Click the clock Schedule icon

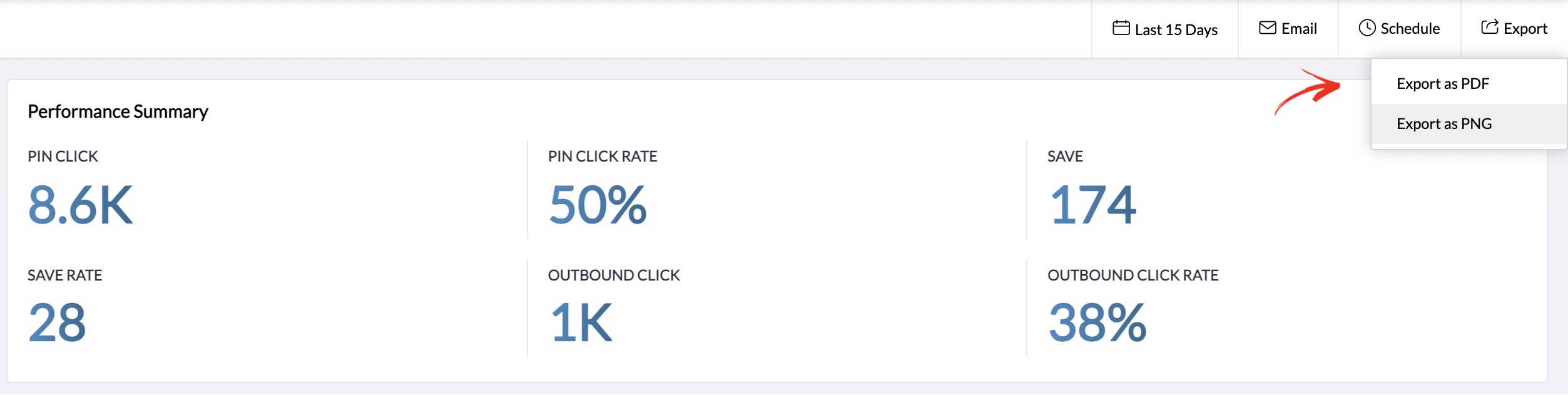(x=1367, y=28)
